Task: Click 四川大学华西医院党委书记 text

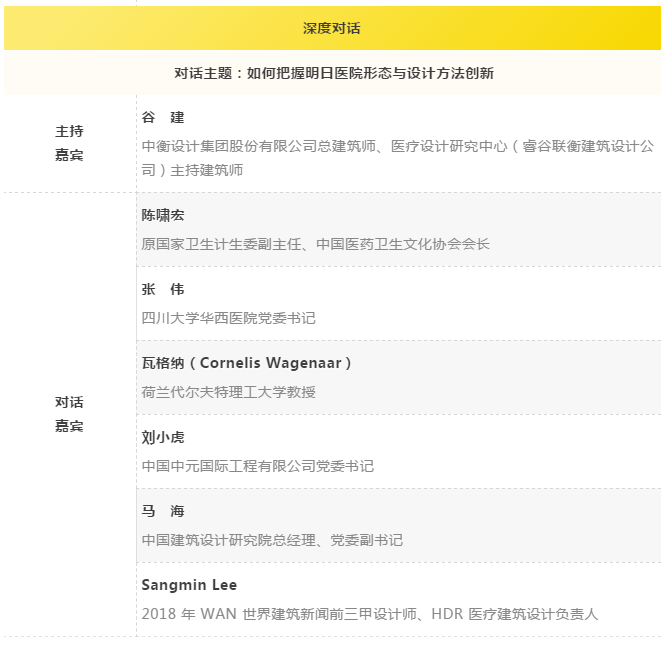Action: [x=229, y=318]
